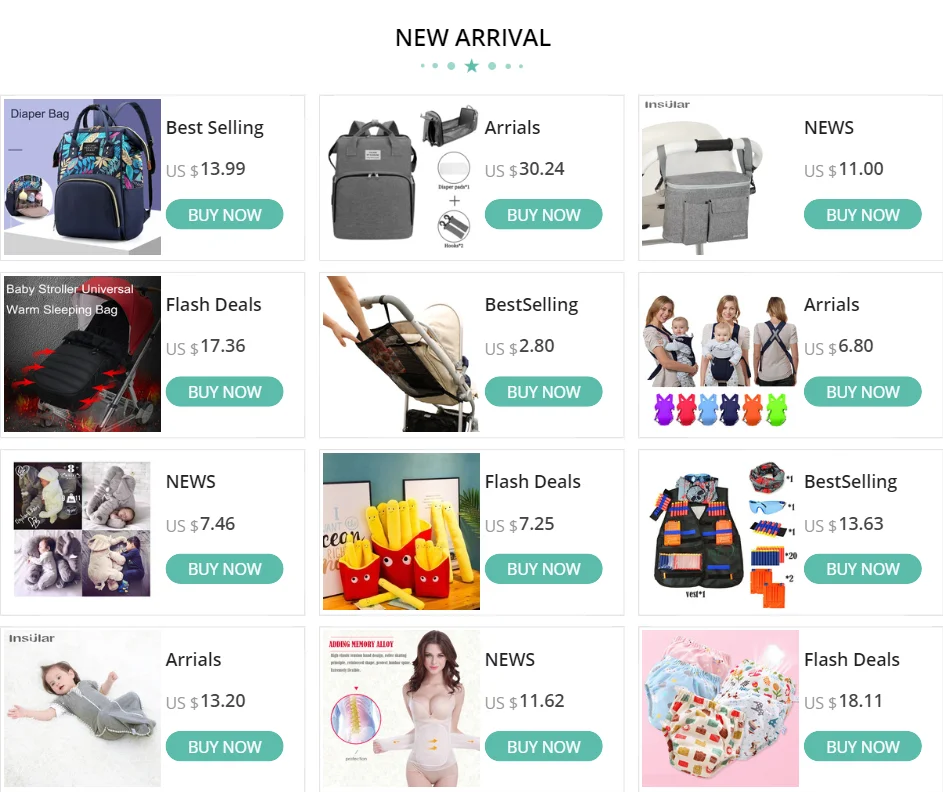Click BUY NOW for the $11.62 item
Viewport: 943px width, 792px height.
point(543,746)
